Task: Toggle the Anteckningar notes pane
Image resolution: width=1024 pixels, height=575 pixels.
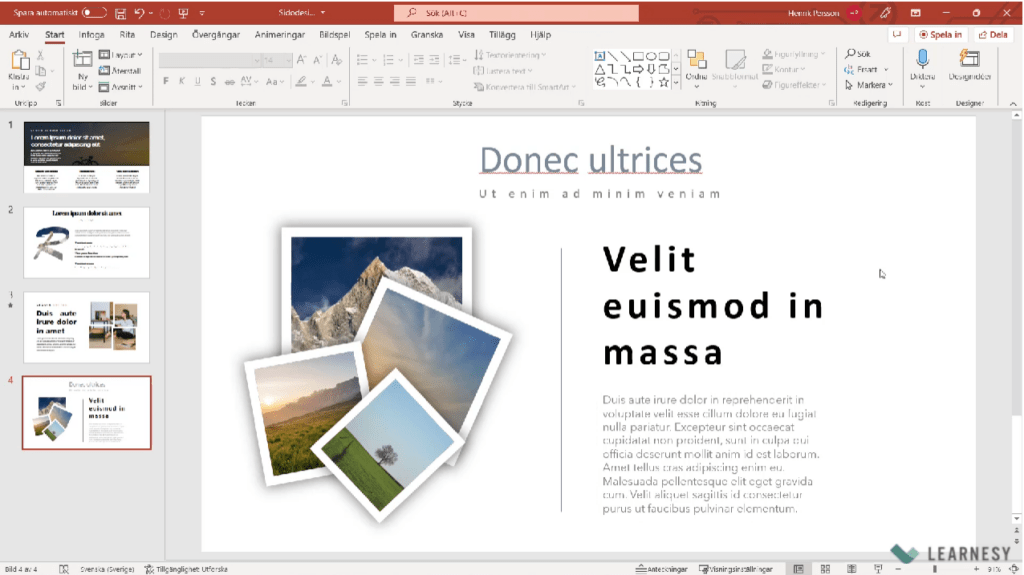Action: click(x=661, y=568)
